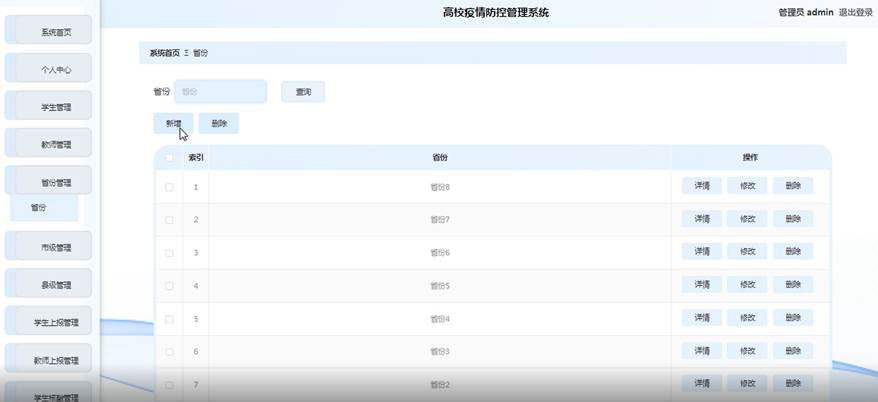
Task: Click the 高校疫情防控管理系统 title
Action: (496, 12)
